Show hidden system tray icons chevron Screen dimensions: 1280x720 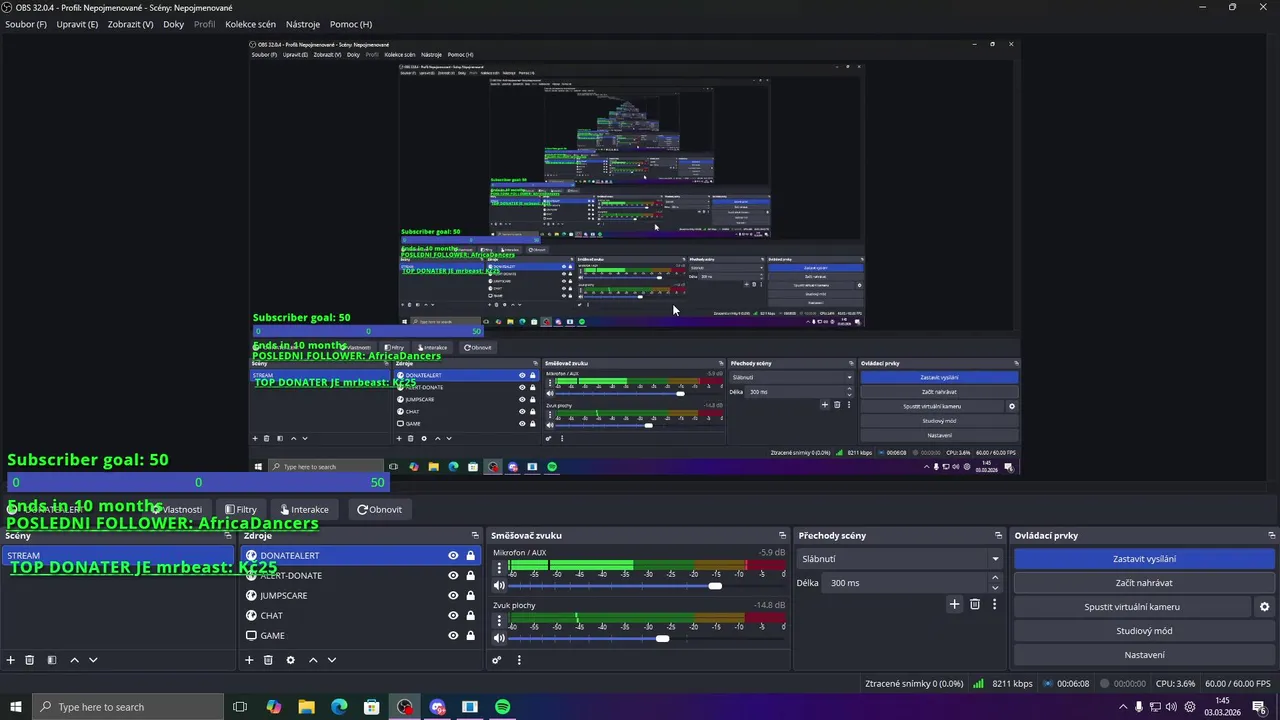[x=1123, y=707]
